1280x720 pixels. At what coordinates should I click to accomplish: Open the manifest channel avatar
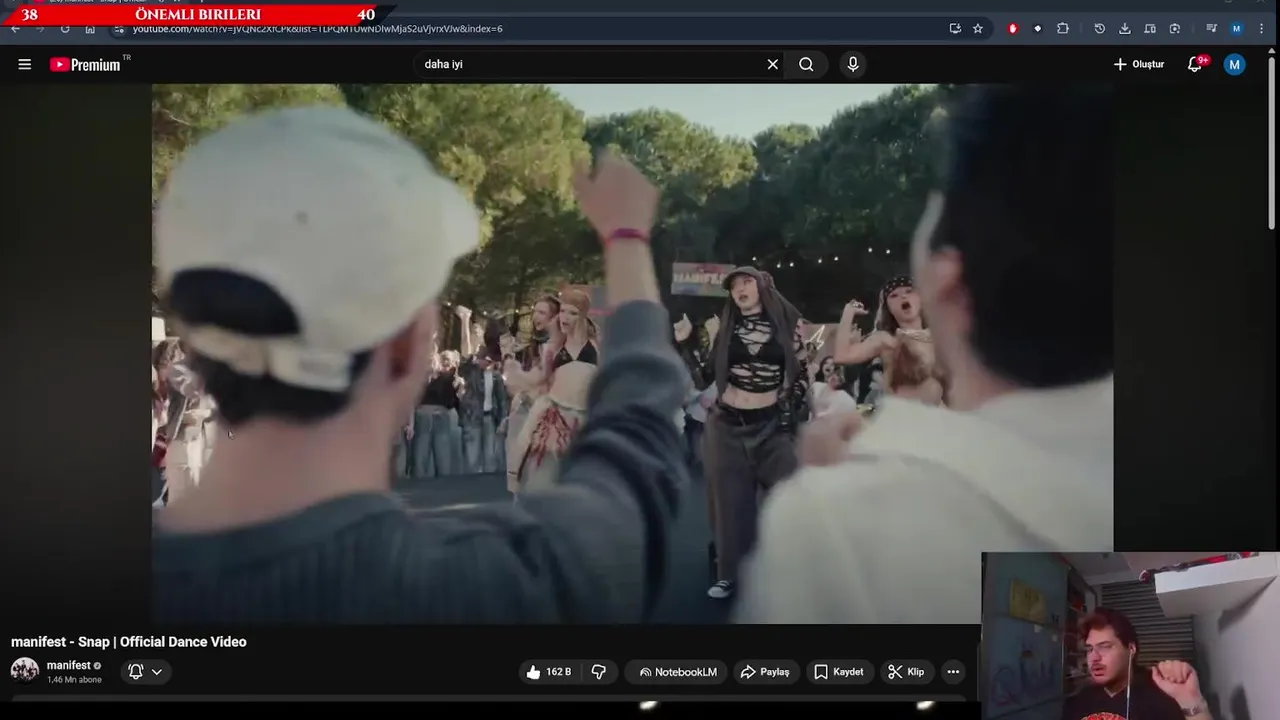point(25,670)
